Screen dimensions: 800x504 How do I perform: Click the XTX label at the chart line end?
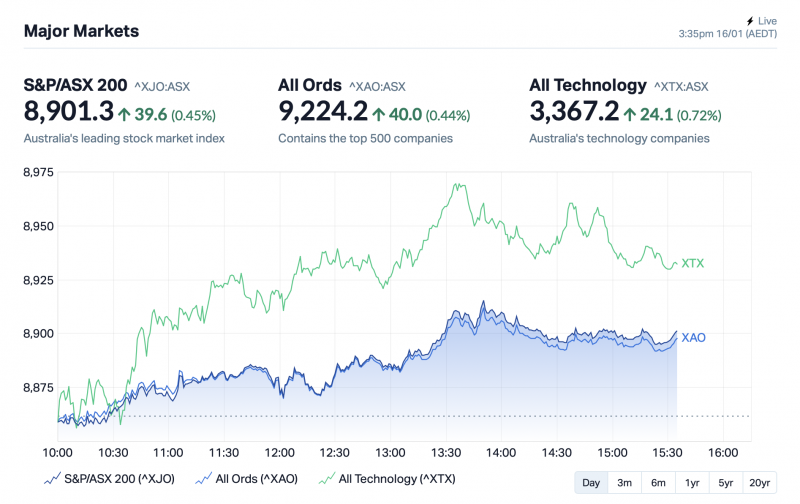[692, 264]
